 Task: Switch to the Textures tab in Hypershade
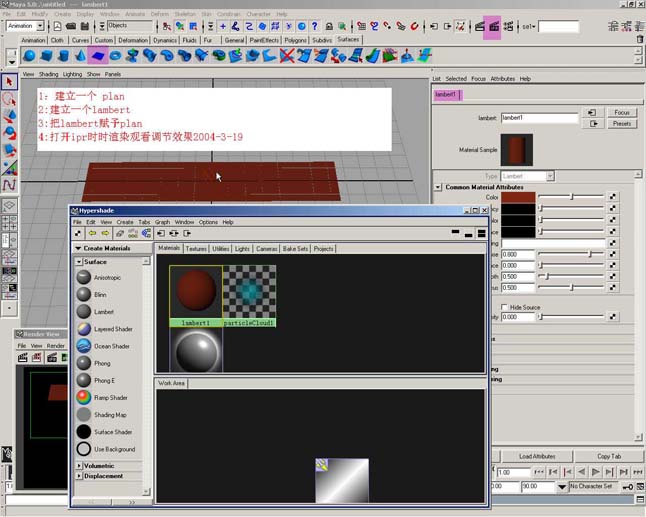click(196, 249)
